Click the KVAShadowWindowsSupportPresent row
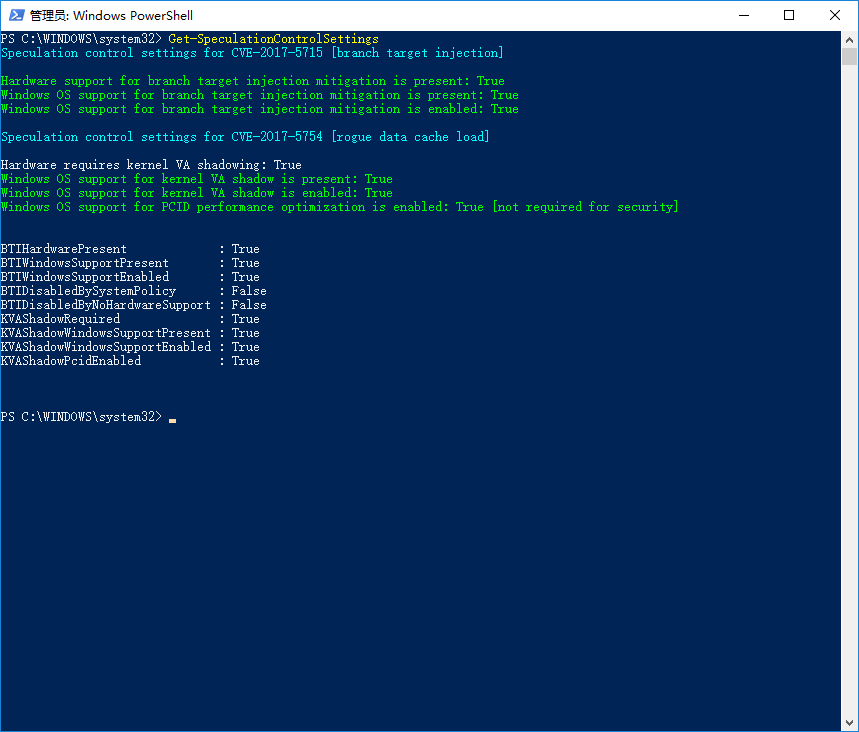Image resolution: width=859 pixels, height=732 pixels. pyautogui.click(x=130, y=333)
